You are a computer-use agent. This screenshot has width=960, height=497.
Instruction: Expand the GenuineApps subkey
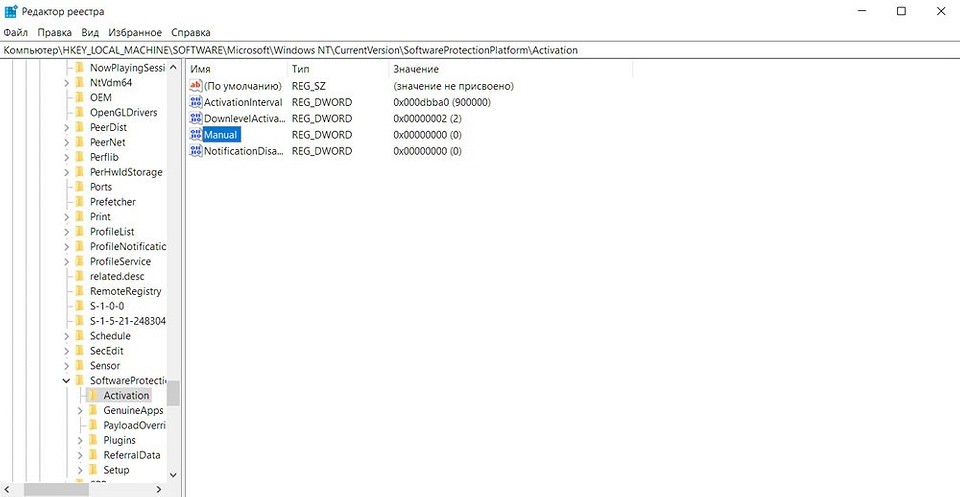click(80, 410)
